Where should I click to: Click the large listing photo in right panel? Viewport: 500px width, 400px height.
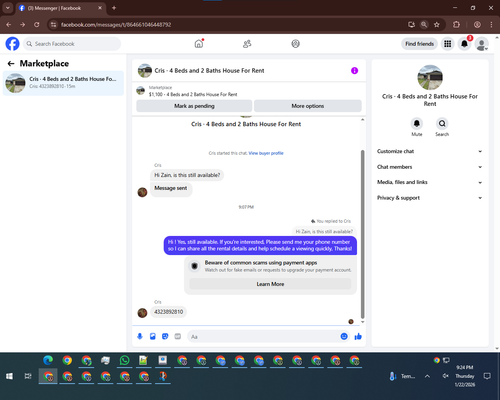[430, 77]
